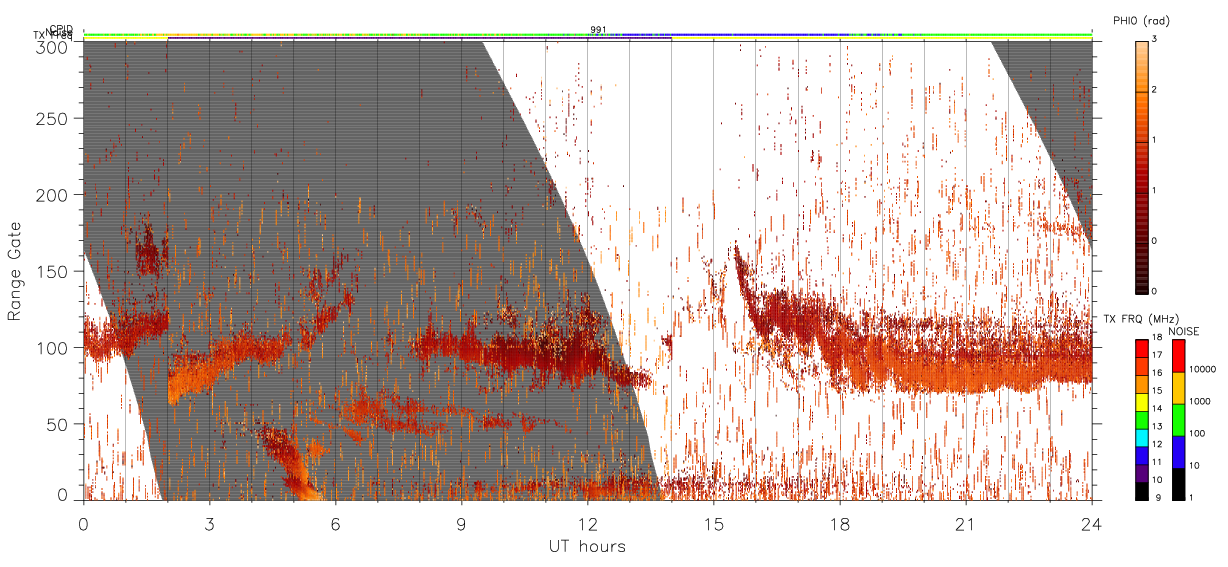The width and height of the screenshot is (1228, 567).
Task: Click the NOISE legend value 100
Action: tap(1197, 434)
